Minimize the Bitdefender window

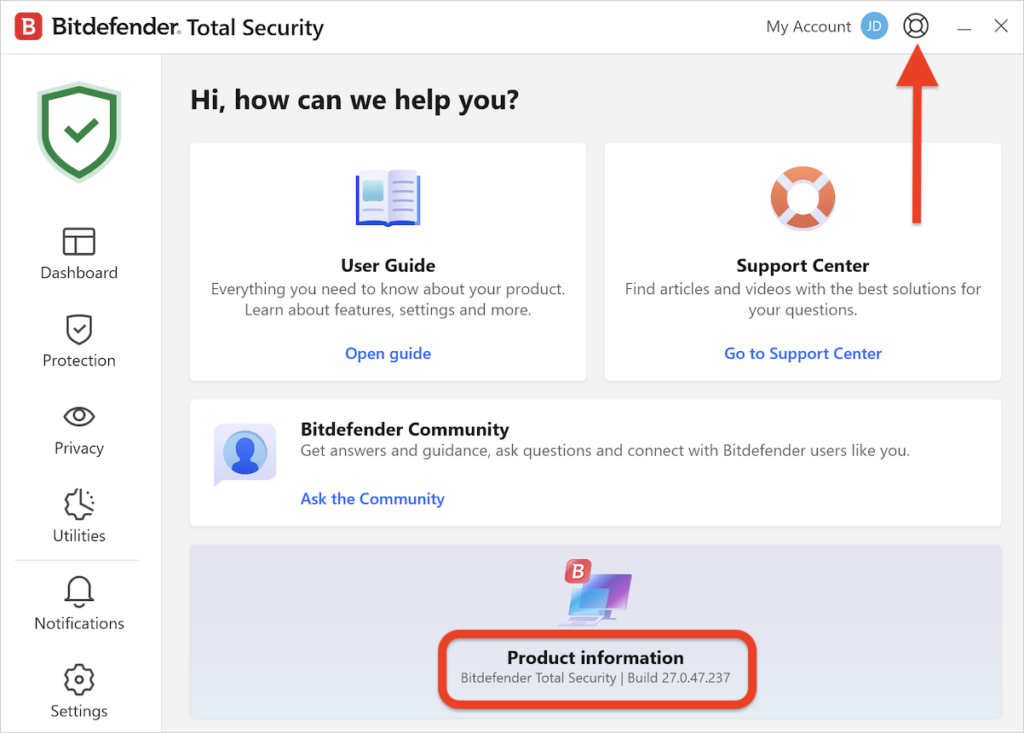963,26
